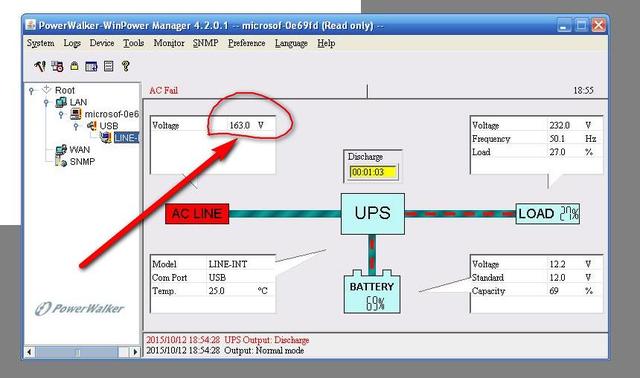Viewport: 640px width, 378px height.
Task: Click the hammer tools toolbar icon
Action: 40,66
